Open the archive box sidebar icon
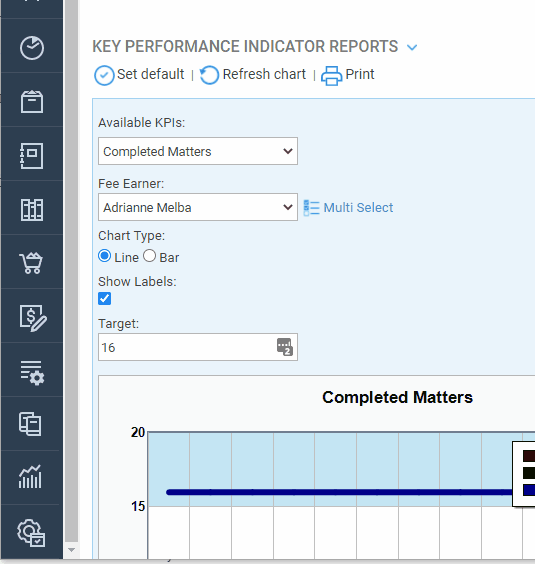Screen dimensions: 535x564 [x=32, y=101]
